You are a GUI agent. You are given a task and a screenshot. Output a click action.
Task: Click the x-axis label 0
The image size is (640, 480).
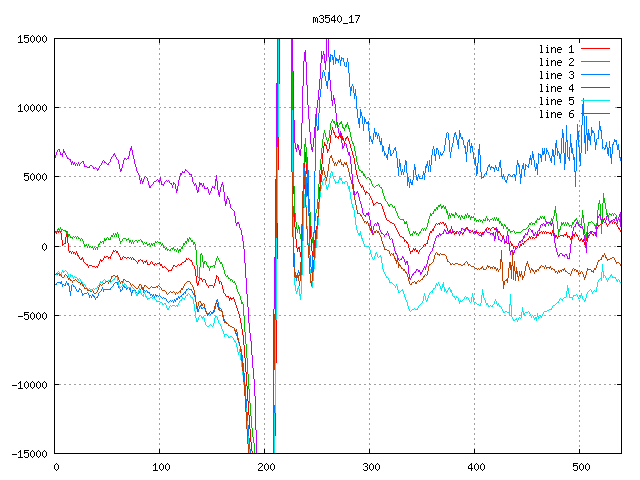(x=56, y=467)
